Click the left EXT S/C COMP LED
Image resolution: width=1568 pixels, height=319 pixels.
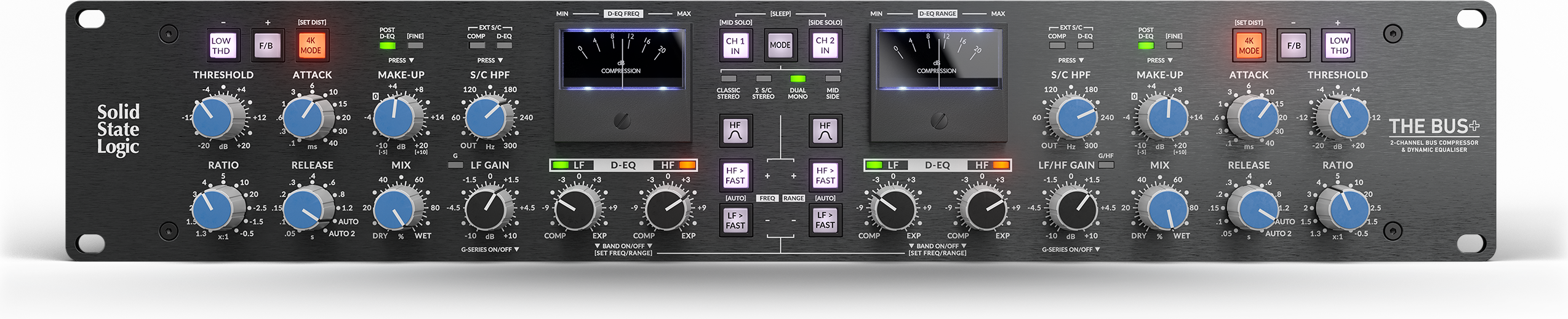point(477,45)
